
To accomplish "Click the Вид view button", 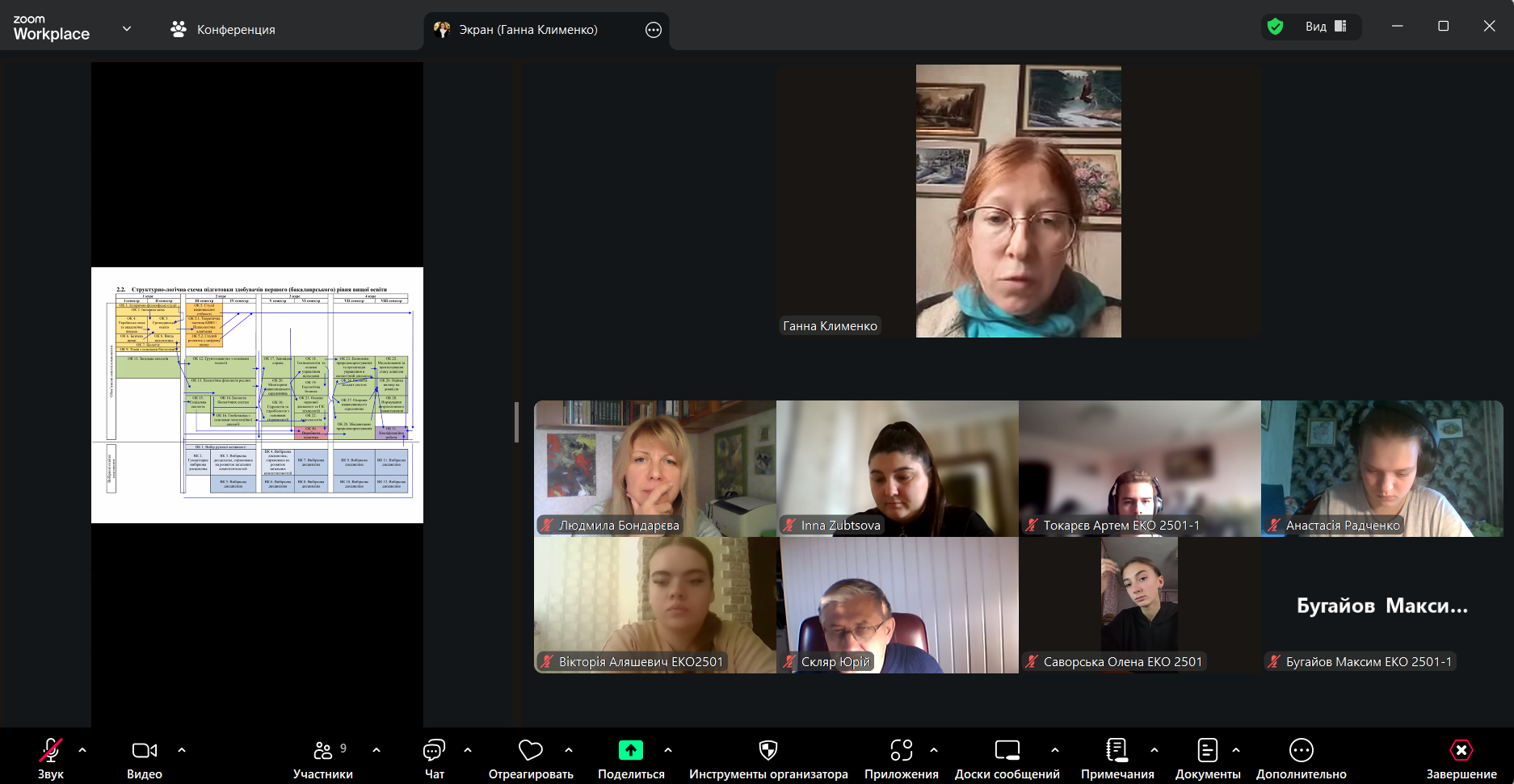I will 1325,27.
